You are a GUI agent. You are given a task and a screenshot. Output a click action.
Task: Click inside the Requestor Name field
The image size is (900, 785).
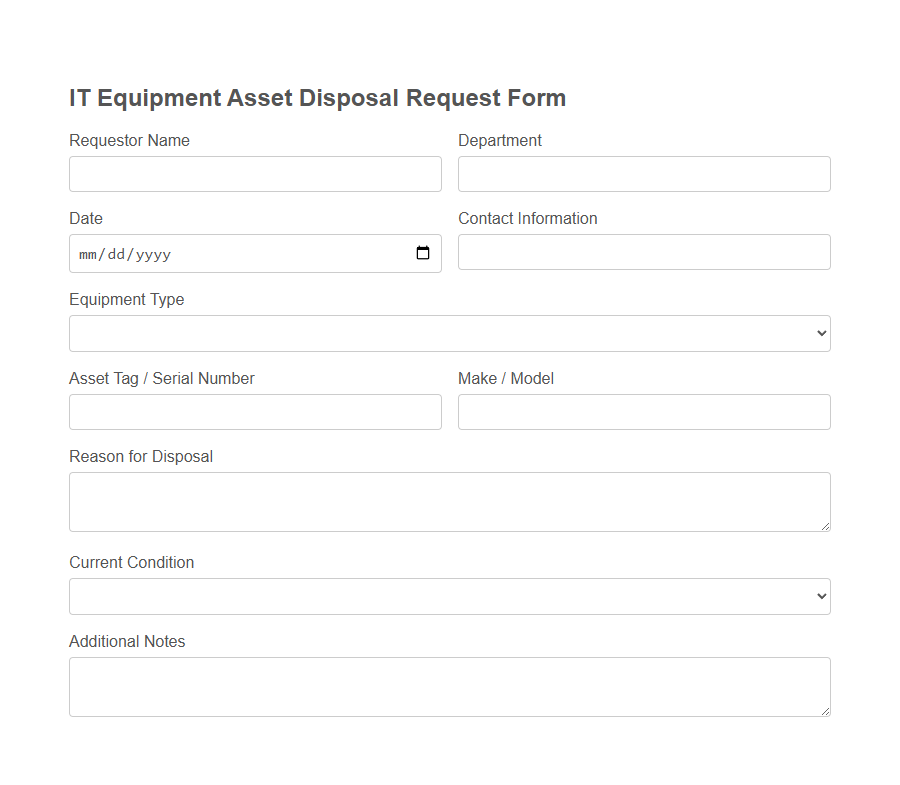click(x=255, y=173)
